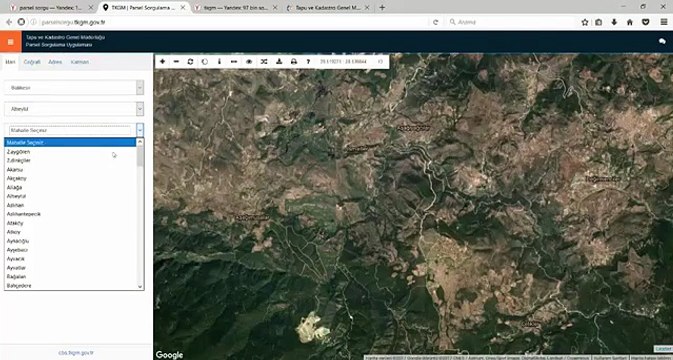Screen dimensions: 673x360
Task: Click the dropdown list scroll-up arrow
Action: coord(140,142)
